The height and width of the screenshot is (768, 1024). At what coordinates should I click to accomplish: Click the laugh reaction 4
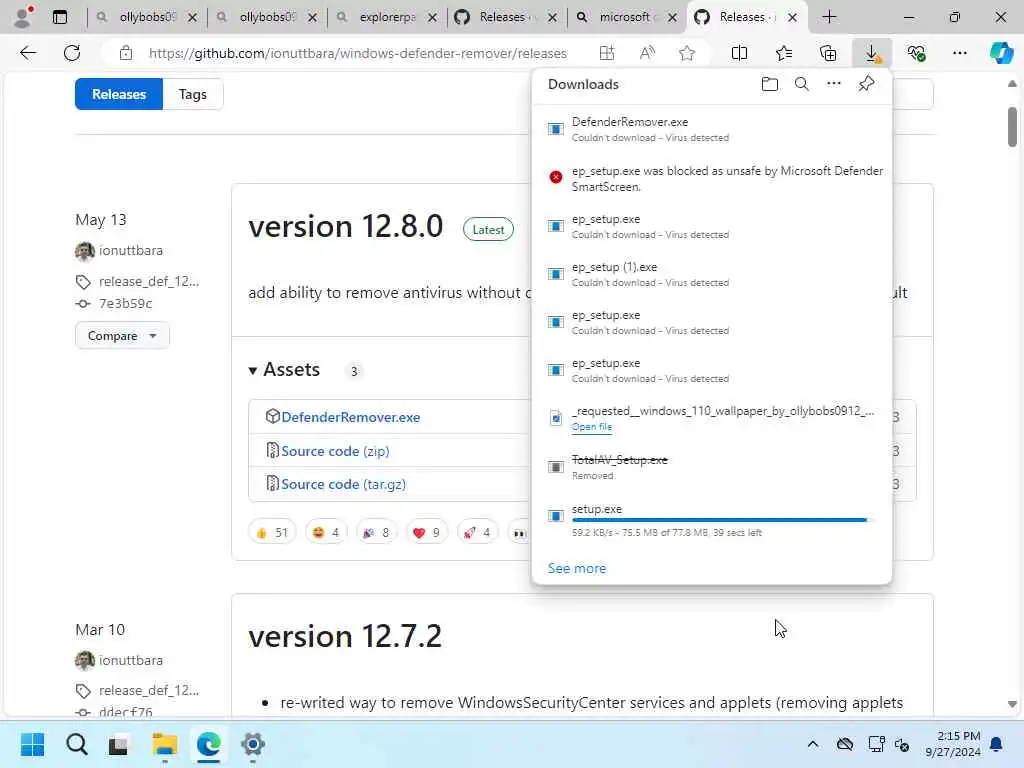(x=325, y=533)
